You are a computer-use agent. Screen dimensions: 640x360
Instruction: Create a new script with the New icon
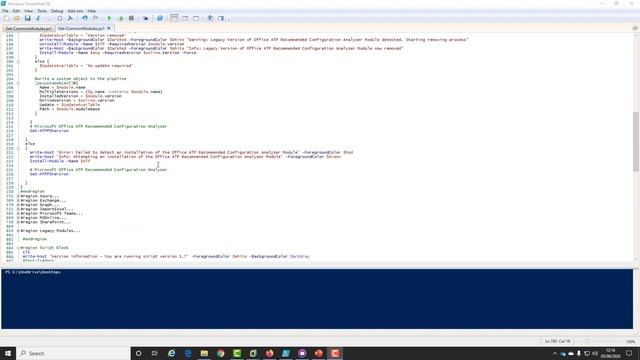(x=6, y=18)
